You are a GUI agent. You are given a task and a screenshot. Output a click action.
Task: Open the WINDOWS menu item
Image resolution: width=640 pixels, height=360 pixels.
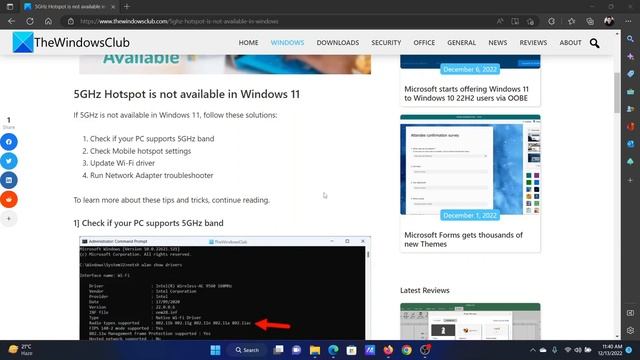pos(287,42)
